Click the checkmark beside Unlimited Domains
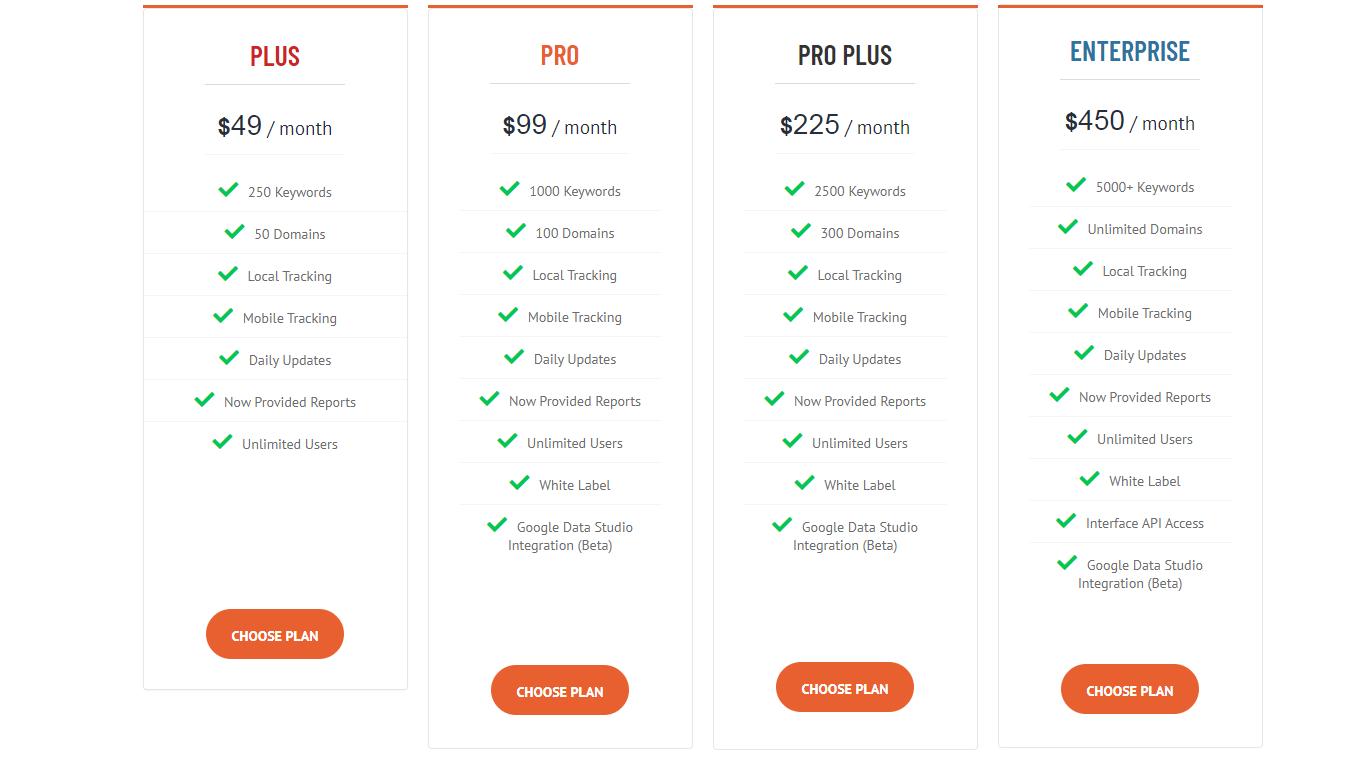Screen dimensions: 1352x762 pyautogui.click(x=1068, y=226)
